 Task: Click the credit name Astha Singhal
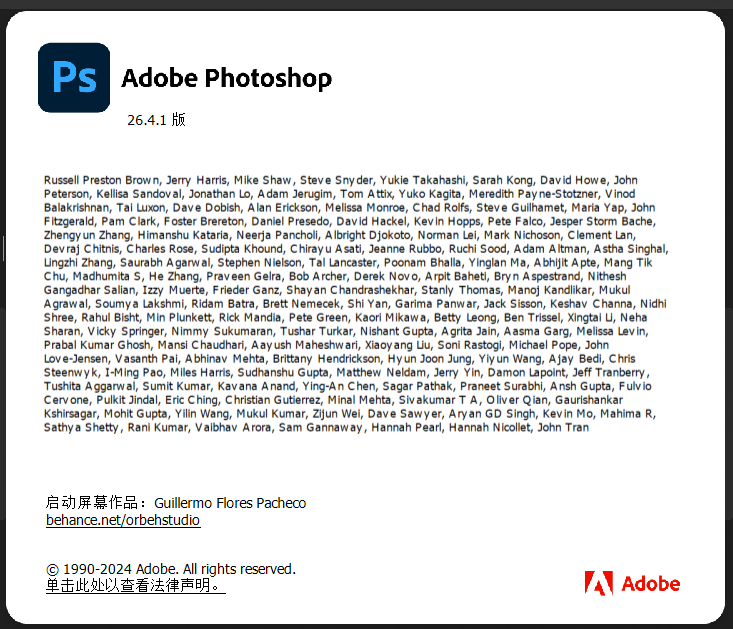click(x=630, y=249)
